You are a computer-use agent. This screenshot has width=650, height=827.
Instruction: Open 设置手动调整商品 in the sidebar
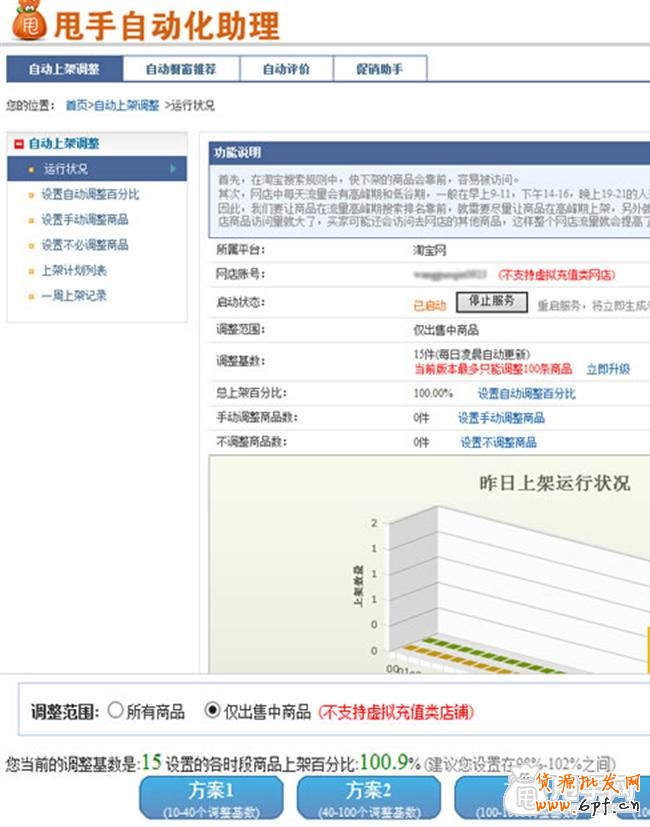85,219
